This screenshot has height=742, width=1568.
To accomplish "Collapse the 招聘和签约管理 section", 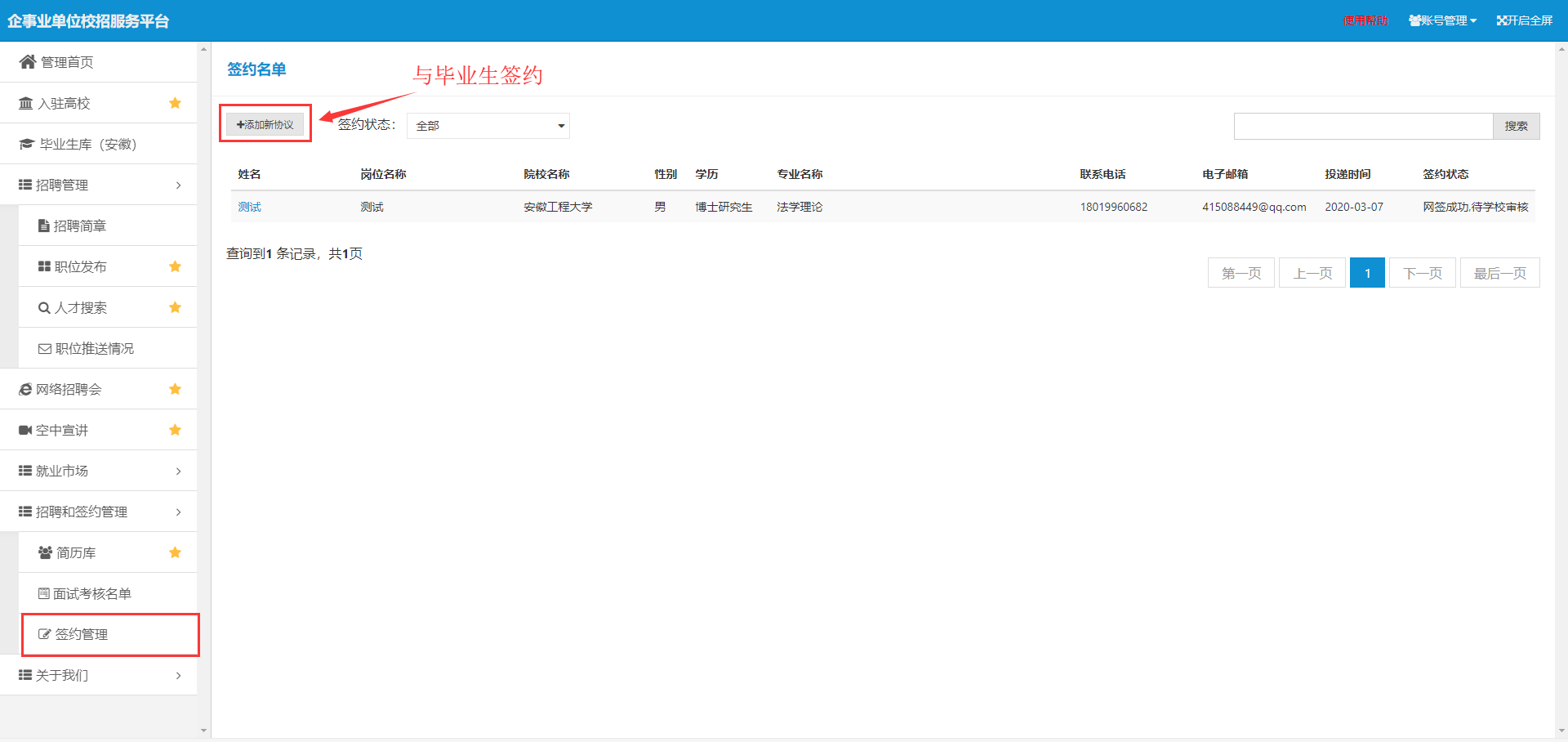I will (178, 512).
